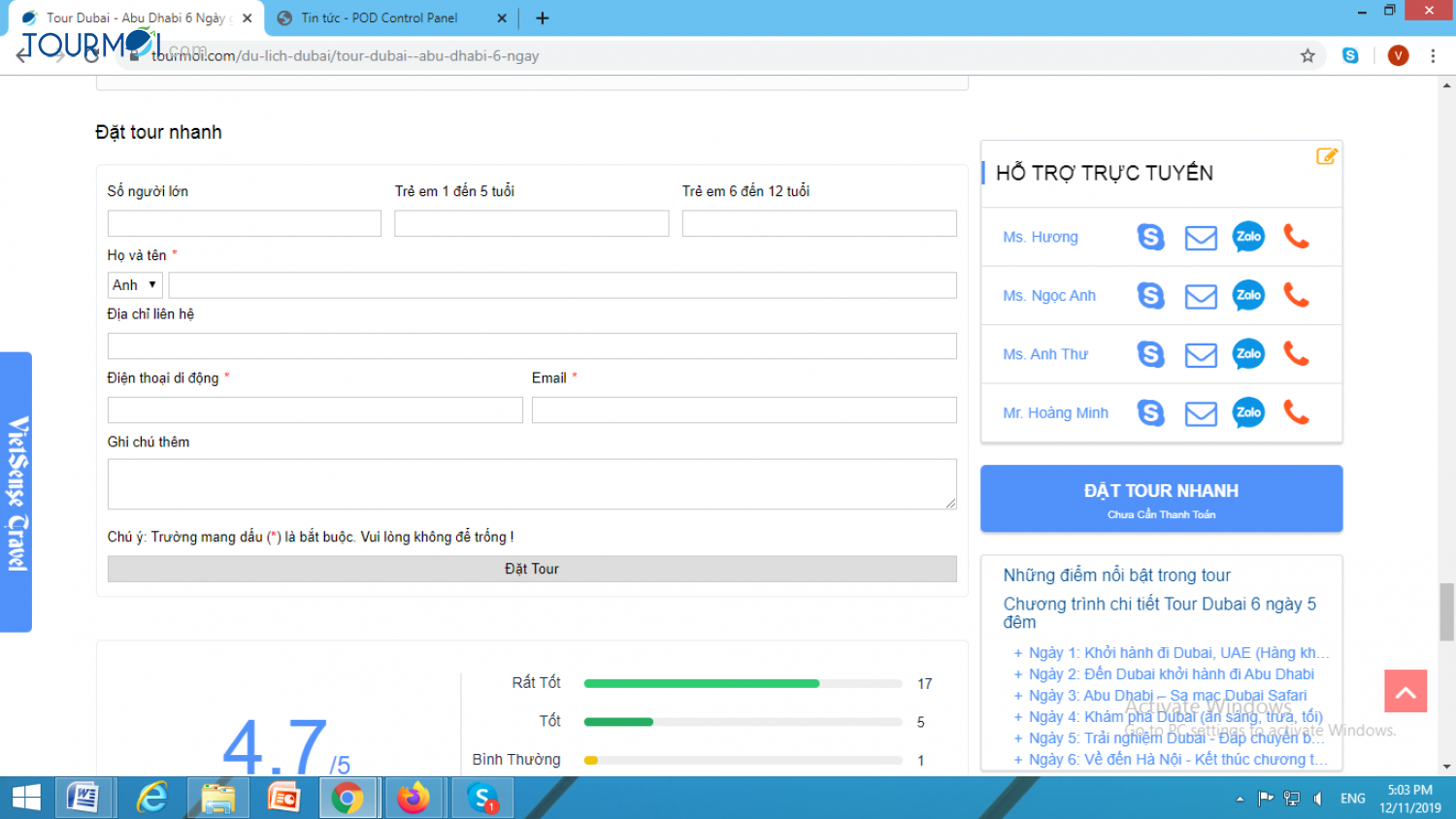Select the Tour Dubai - Abu Dhabi tab
Image resolution: width=1456 pixels, height=819 pixels.
pyautogui.click(x=135, y=17)
